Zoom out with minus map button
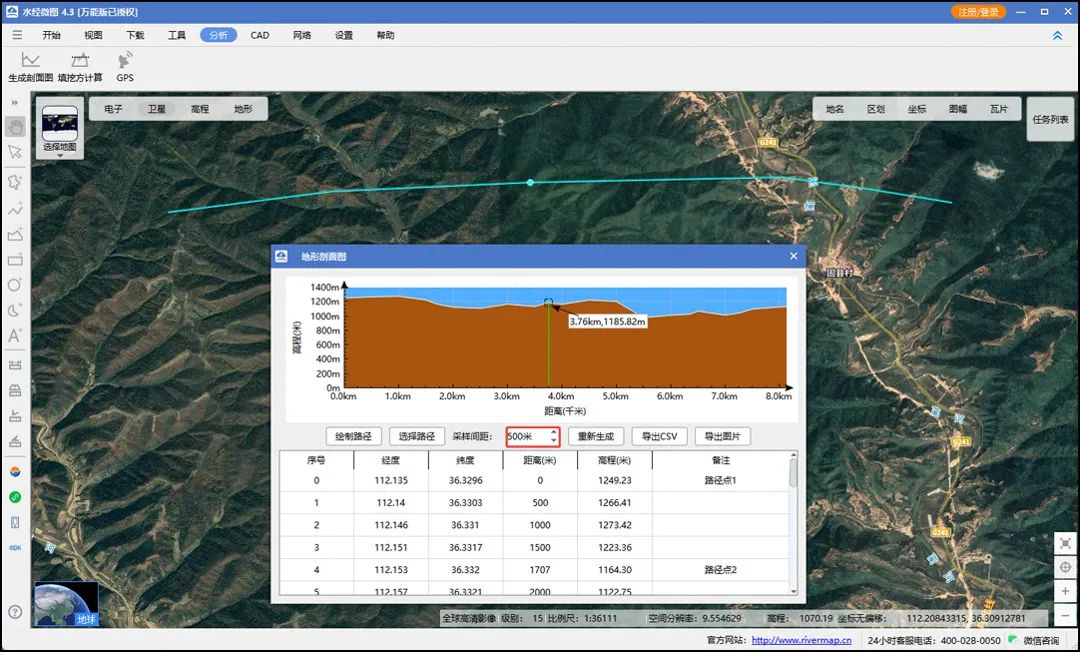The height and width of the screenshot is (652, 1080). click(1066, 615)
